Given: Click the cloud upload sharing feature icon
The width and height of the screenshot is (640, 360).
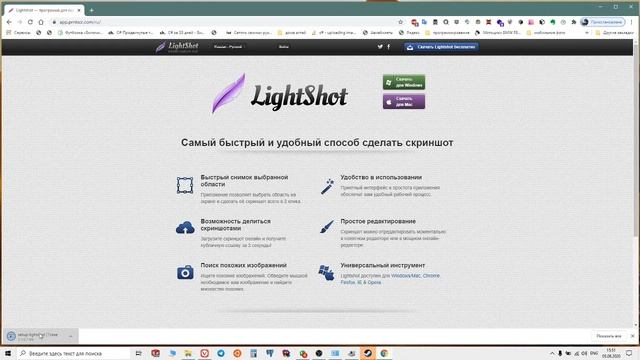Looking at the screenshot, I should tap(185, 228).
